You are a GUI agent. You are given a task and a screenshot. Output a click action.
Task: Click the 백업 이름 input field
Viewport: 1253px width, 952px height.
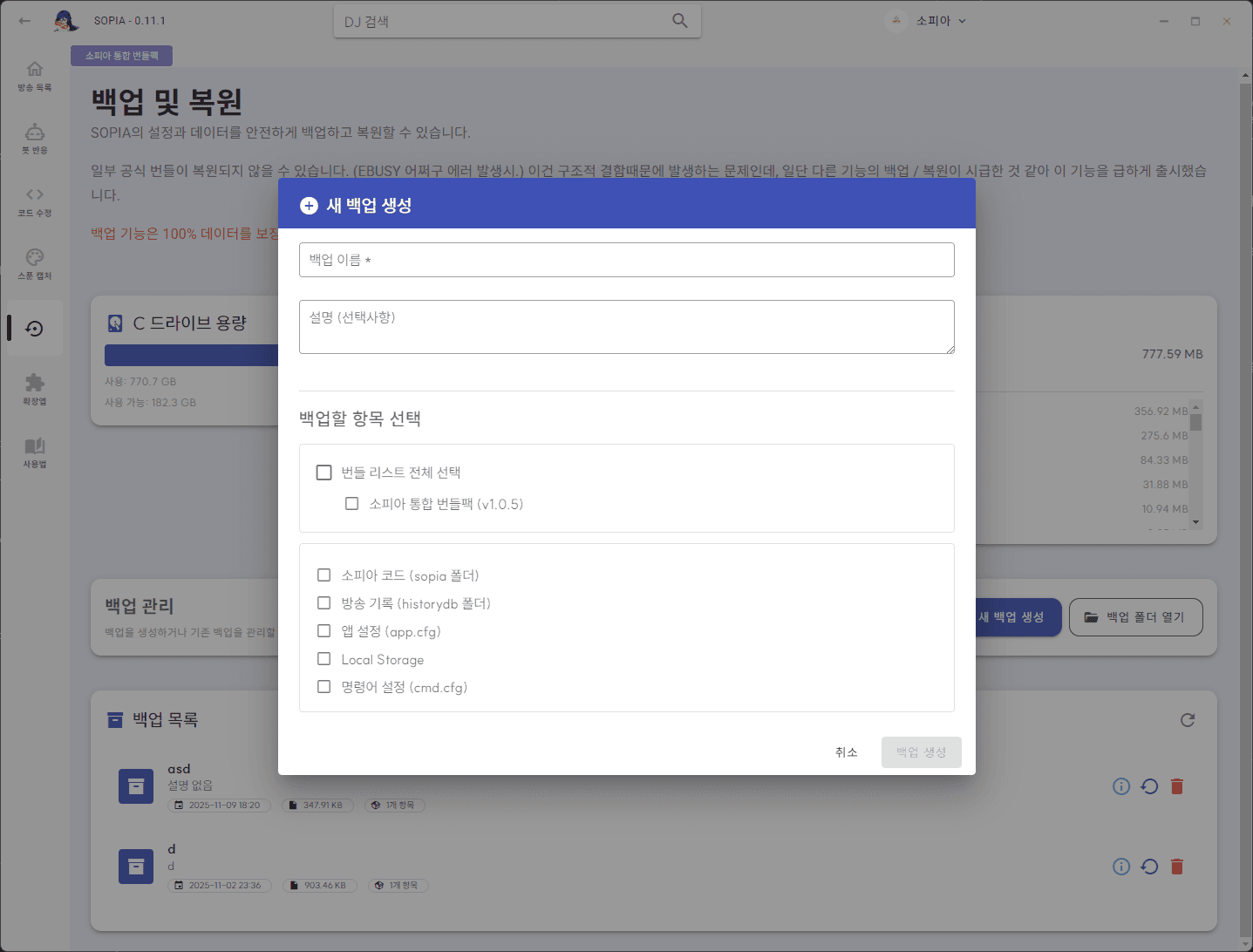[x=626, y=260]
